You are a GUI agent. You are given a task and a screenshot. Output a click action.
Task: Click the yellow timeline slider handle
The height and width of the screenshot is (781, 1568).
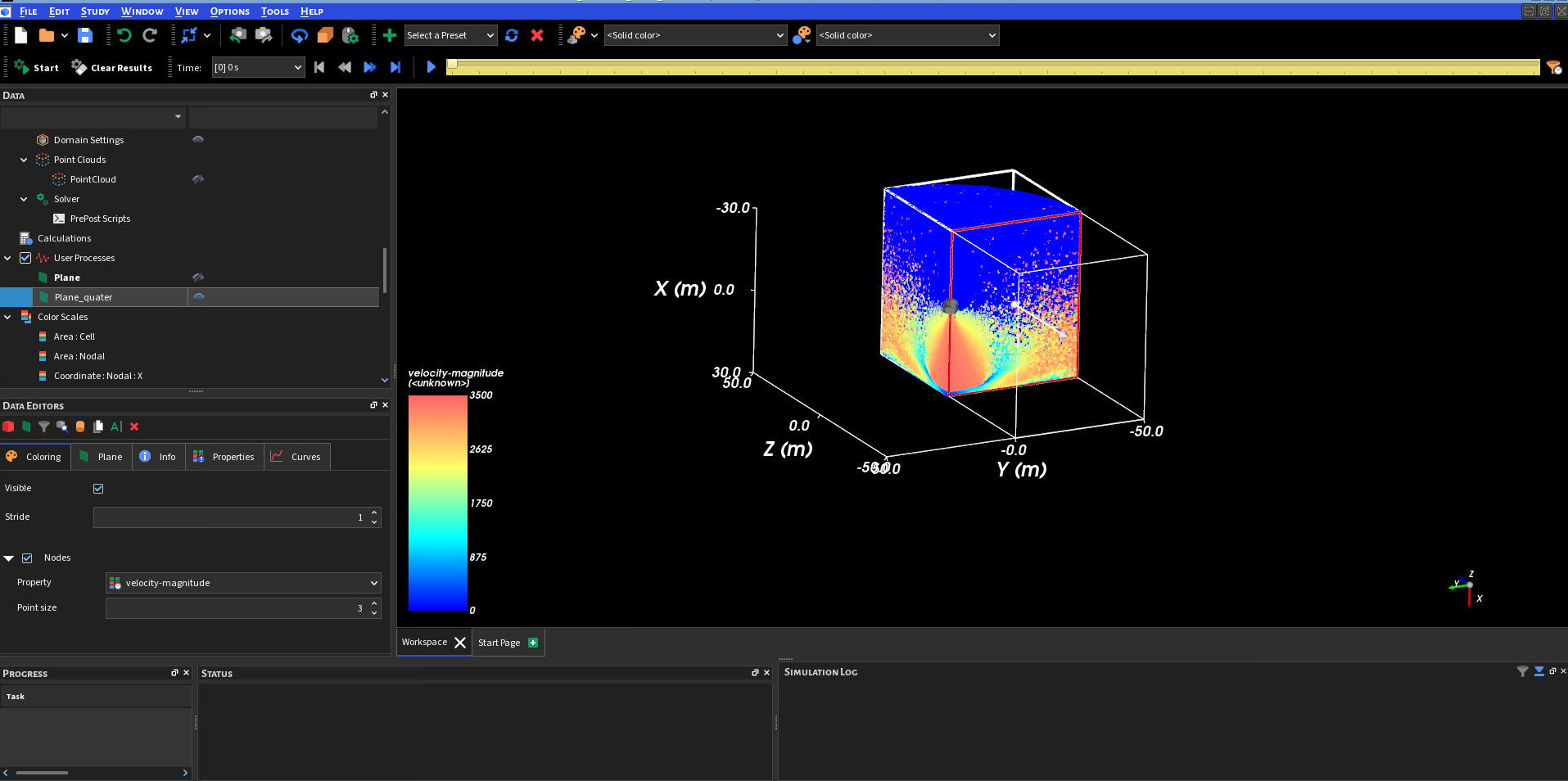point(452,65)
